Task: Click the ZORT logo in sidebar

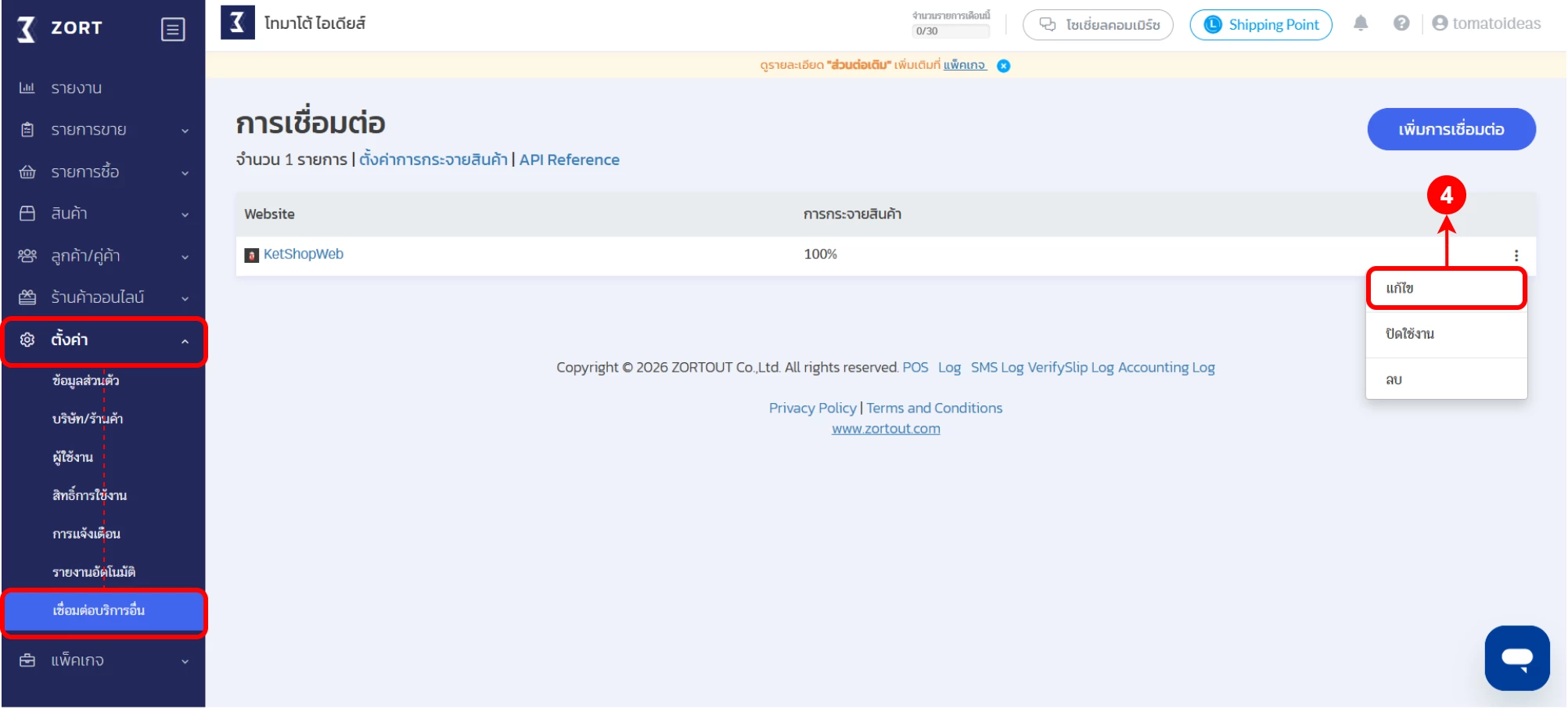Action: 60,28
